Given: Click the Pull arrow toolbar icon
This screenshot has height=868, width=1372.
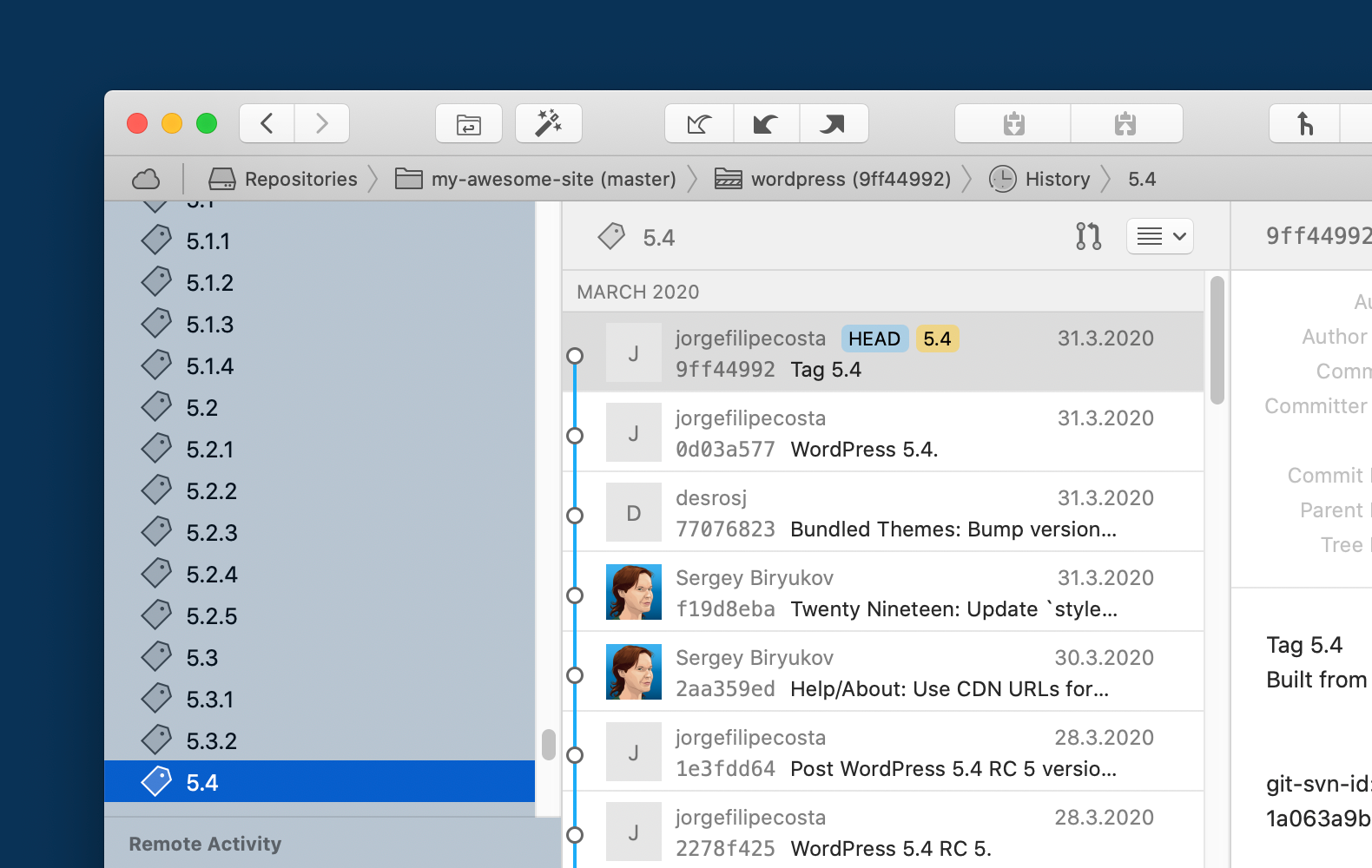Looking at the screenshot, I should pyautogui.click(x=766, y=124).
